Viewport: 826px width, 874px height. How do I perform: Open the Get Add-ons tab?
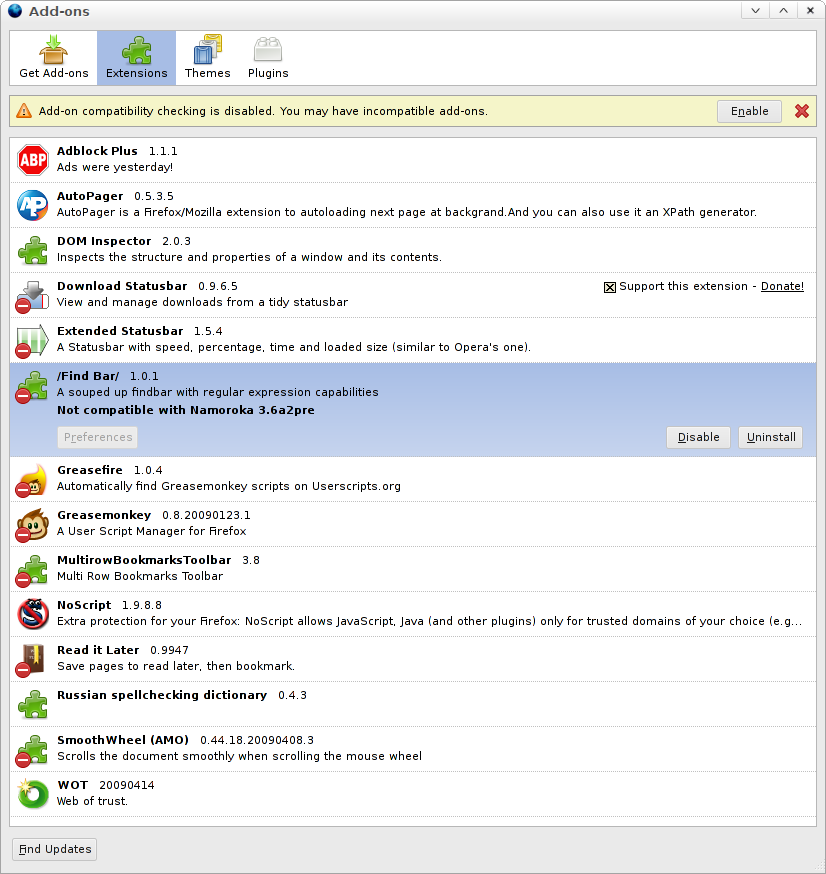[x=54, y=57]
